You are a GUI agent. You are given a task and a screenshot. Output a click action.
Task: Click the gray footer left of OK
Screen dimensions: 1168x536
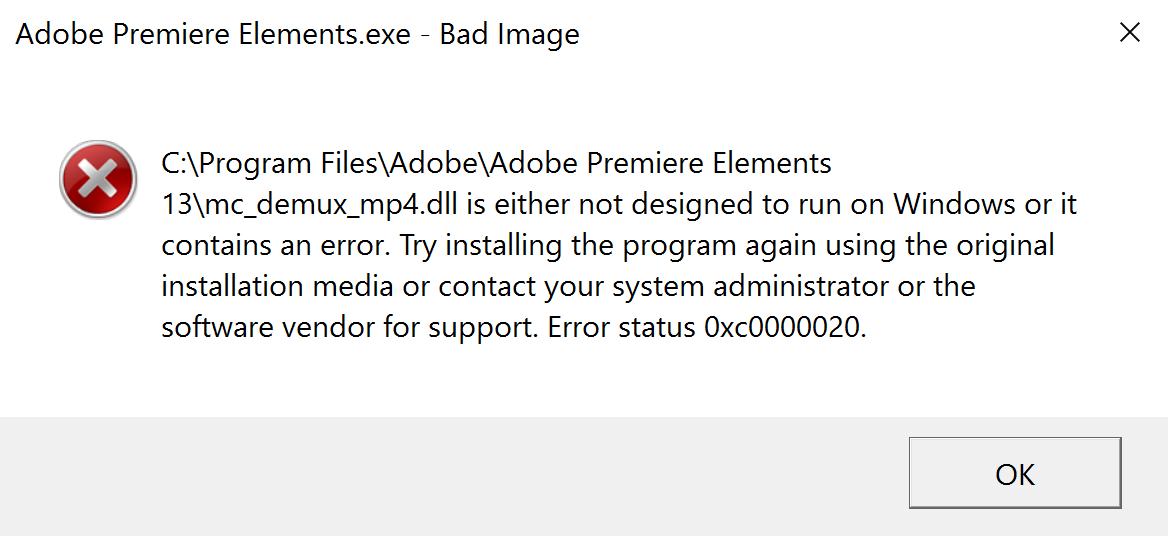(x=450, y=475)
